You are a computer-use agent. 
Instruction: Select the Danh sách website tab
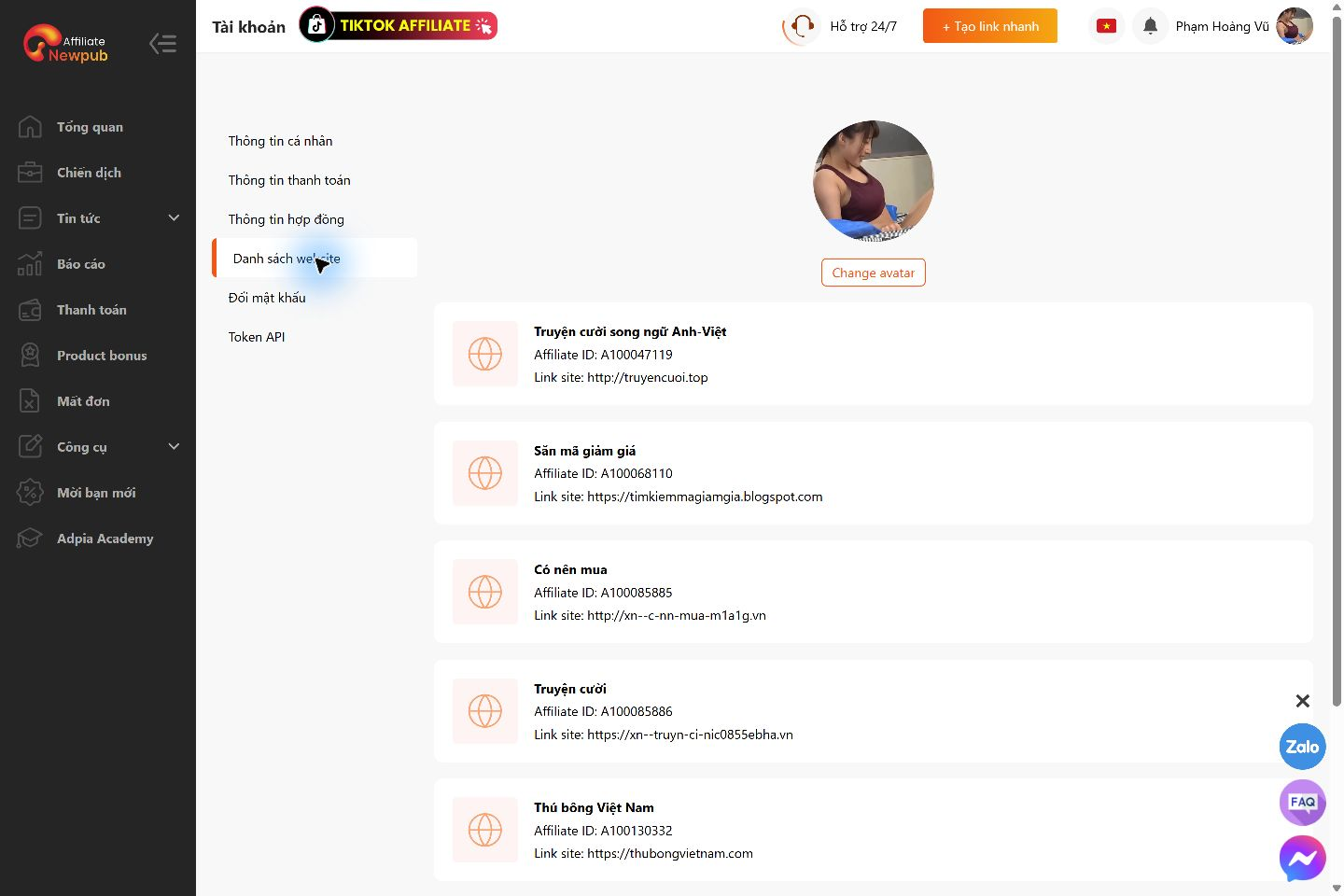click(315, 259)
